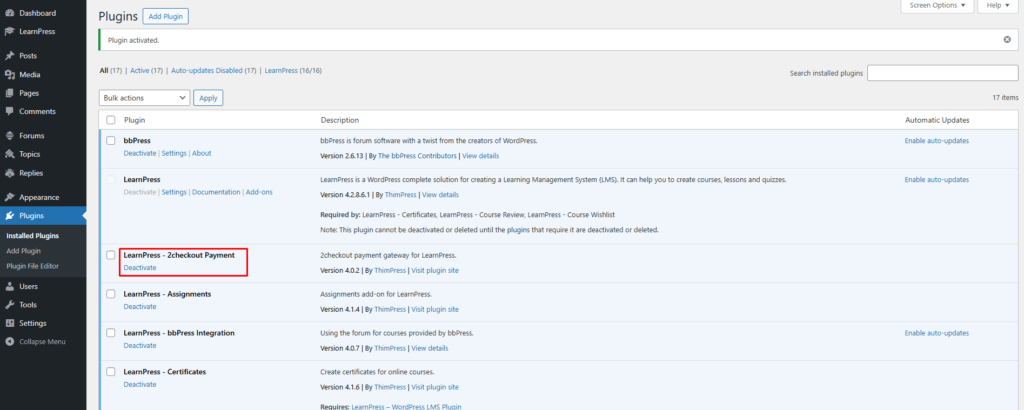The width and height of the screenshot is (1024, 410).
Task: Open Plugin File Editor submenu item
Action: 32,266
